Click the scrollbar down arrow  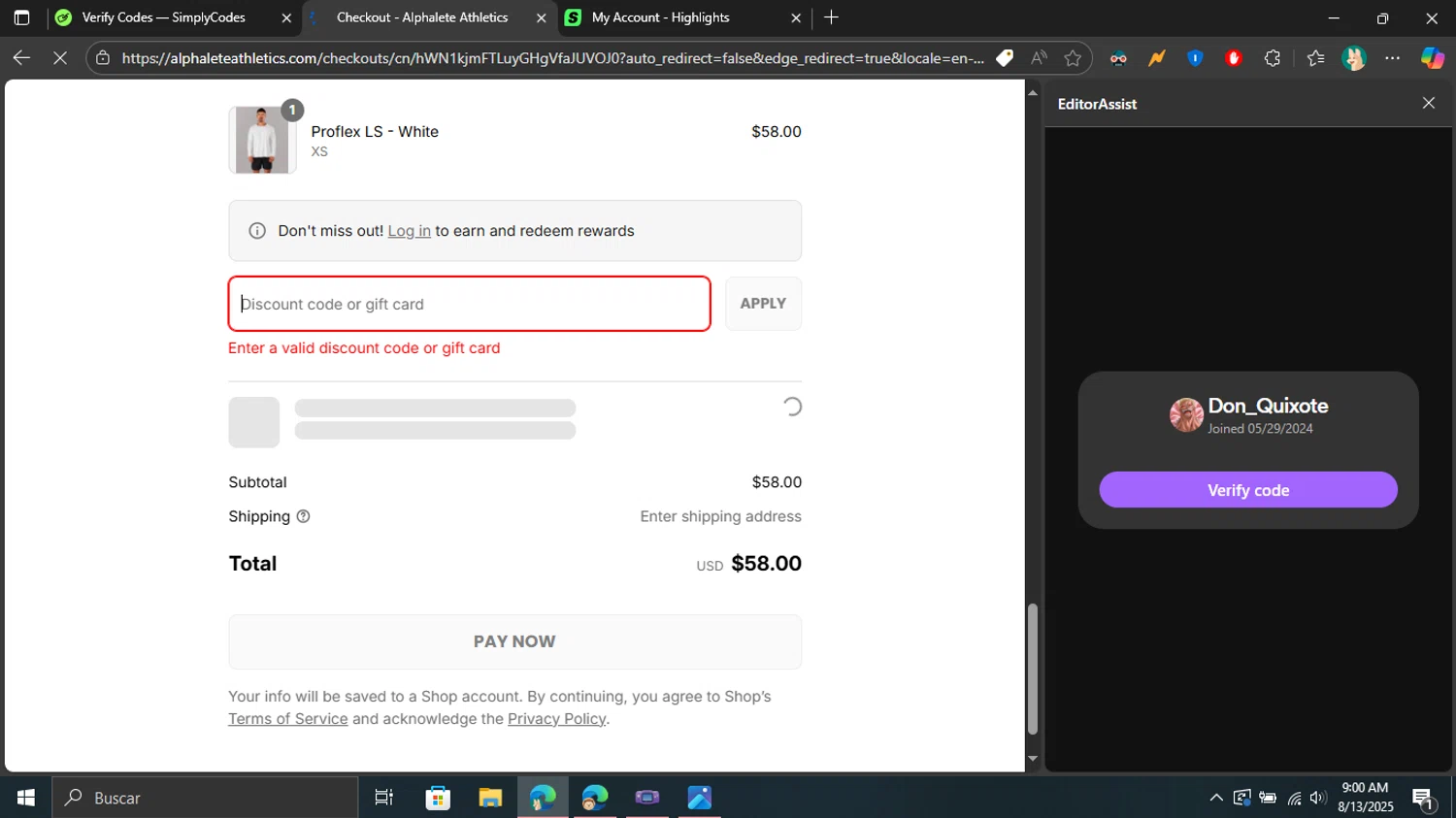1033,759
